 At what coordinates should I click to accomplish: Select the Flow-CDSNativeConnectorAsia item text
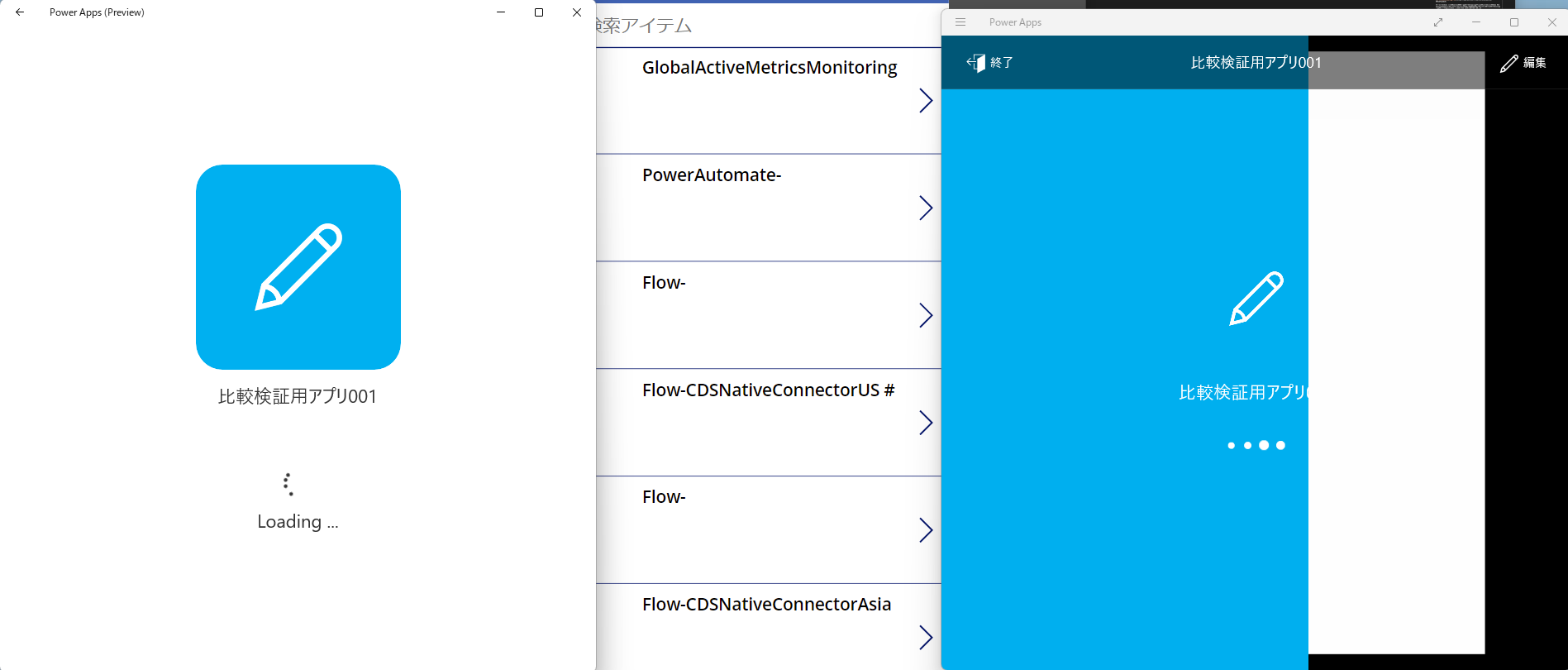coord(766,605)
